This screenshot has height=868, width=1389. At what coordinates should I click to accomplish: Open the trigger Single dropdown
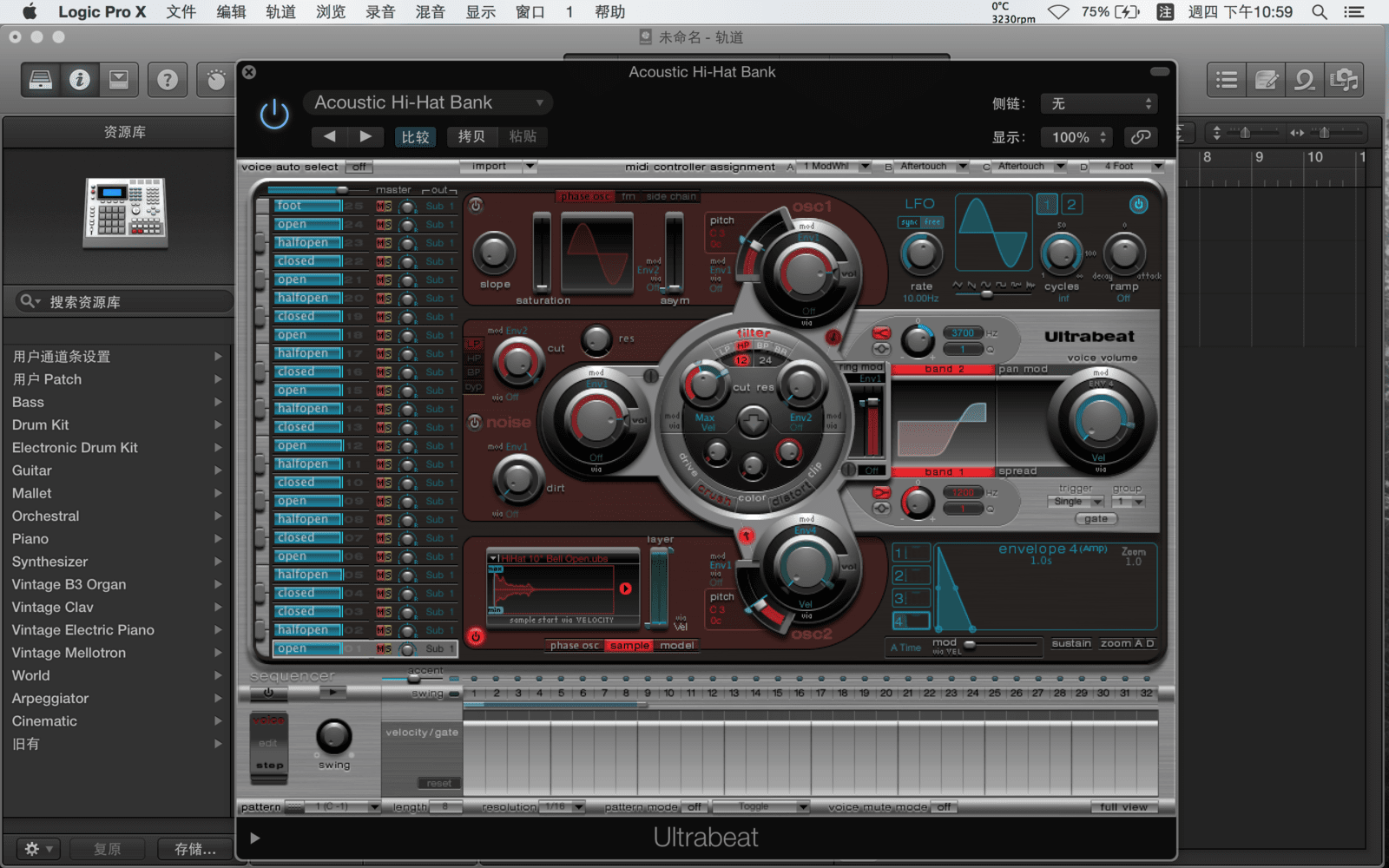tap(1075, 502)
